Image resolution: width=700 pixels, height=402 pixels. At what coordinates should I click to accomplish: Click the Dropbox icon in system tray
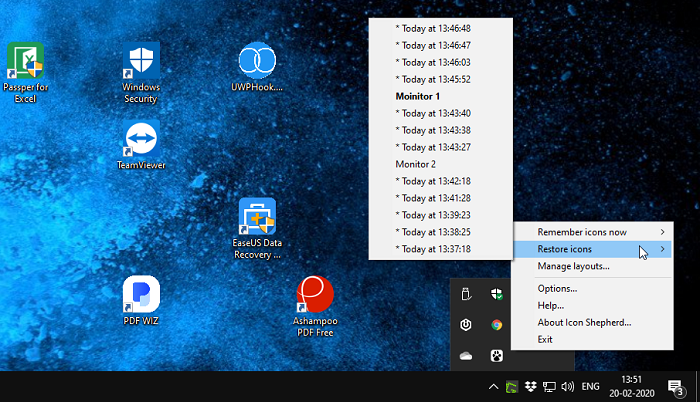click(531, 386)
